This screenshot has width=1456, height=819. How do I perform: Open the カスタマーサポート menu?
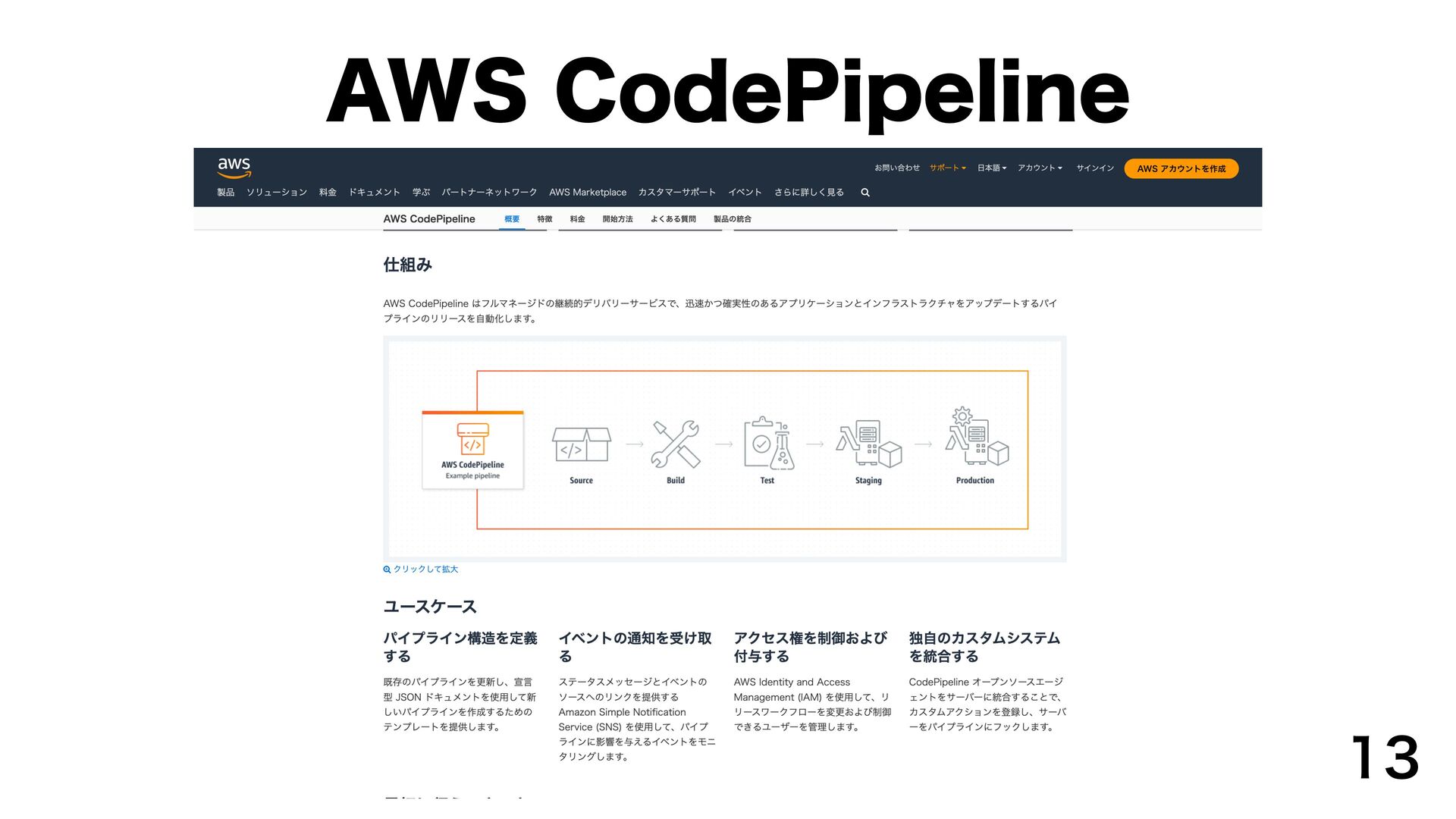(x=677, y=193)
